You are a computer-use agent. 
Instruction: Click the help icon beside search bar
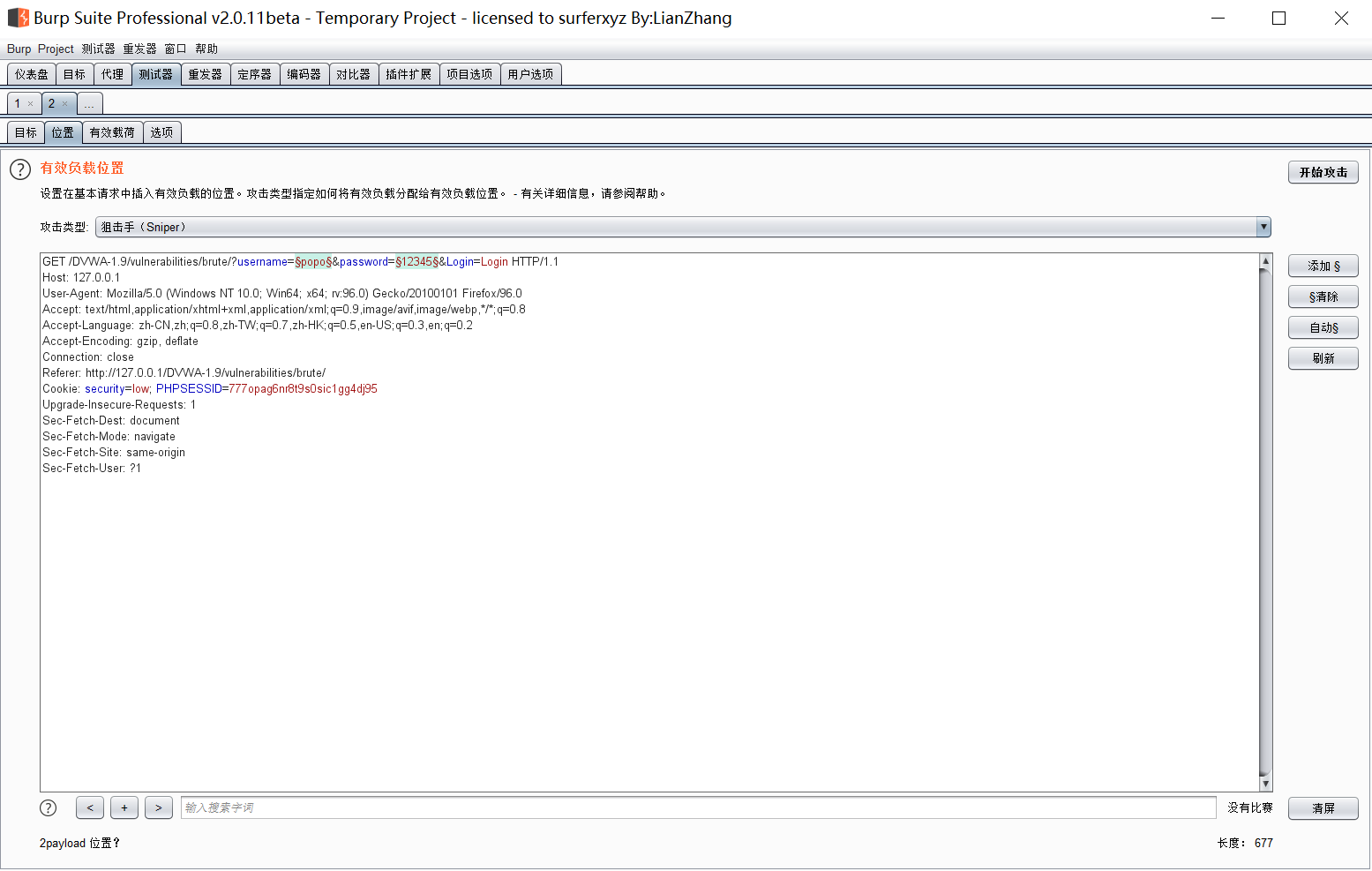click(49, 807)
